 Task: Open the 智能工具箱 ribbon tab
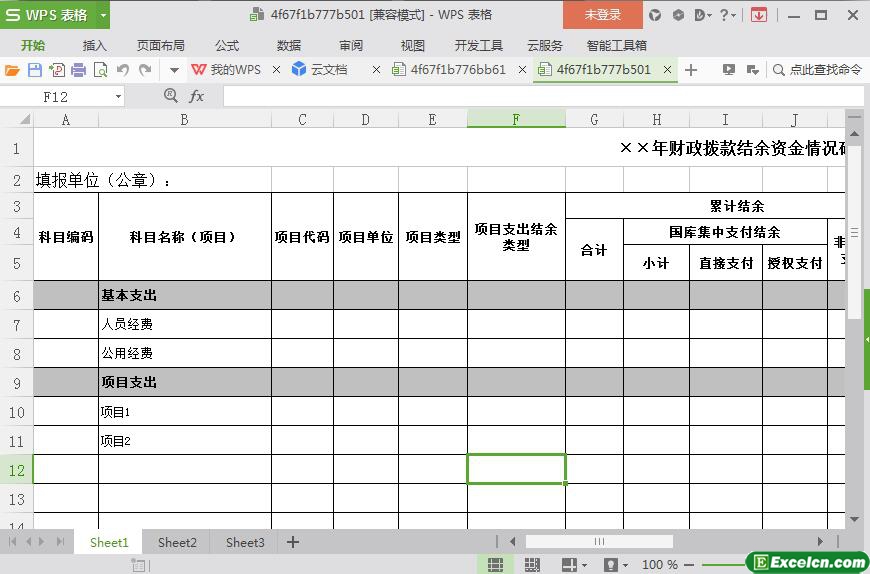pyautogui.click(x=616, y=45)
